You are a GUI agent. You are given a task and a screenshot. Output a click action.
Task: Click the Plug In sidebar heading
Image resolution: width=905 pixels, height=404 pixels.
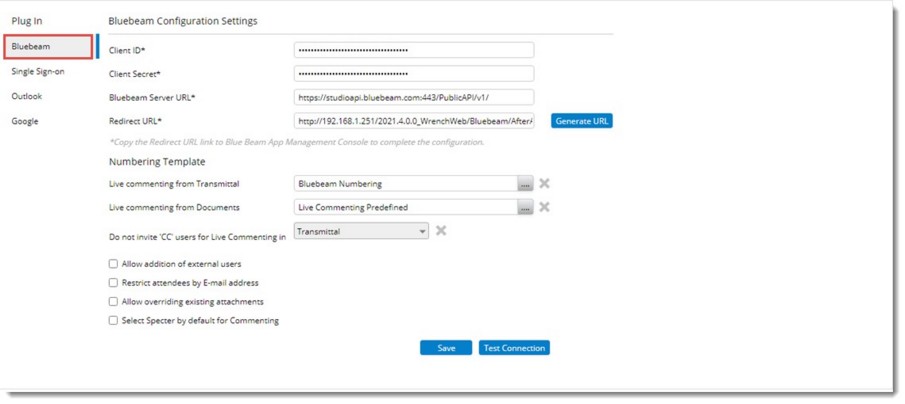(x=27, y=21)
